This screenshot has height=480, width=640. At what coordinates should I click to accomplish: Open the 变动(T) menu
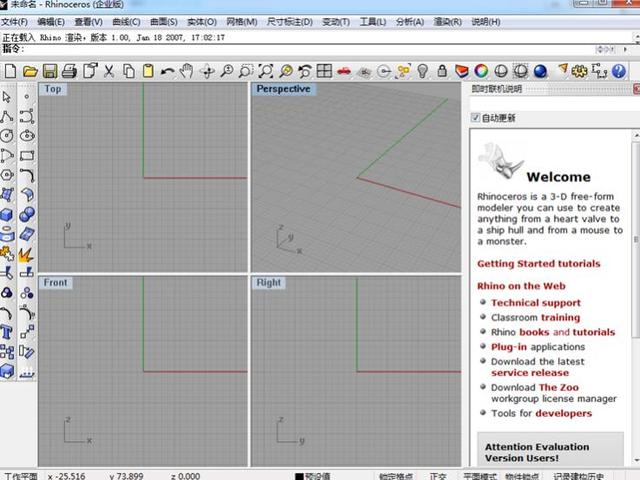(x=336, y=22)
